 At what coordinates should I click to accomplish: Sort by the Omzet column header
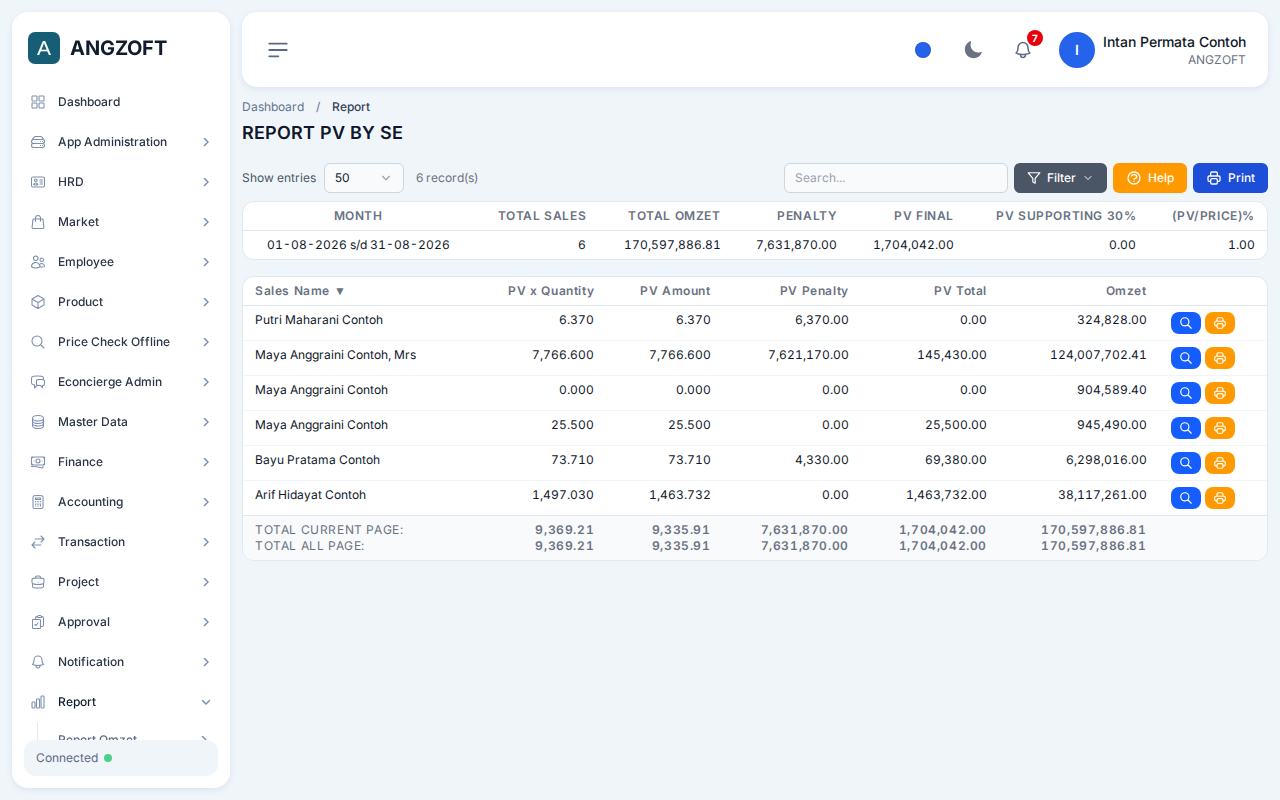click(x=1126, y=291)
